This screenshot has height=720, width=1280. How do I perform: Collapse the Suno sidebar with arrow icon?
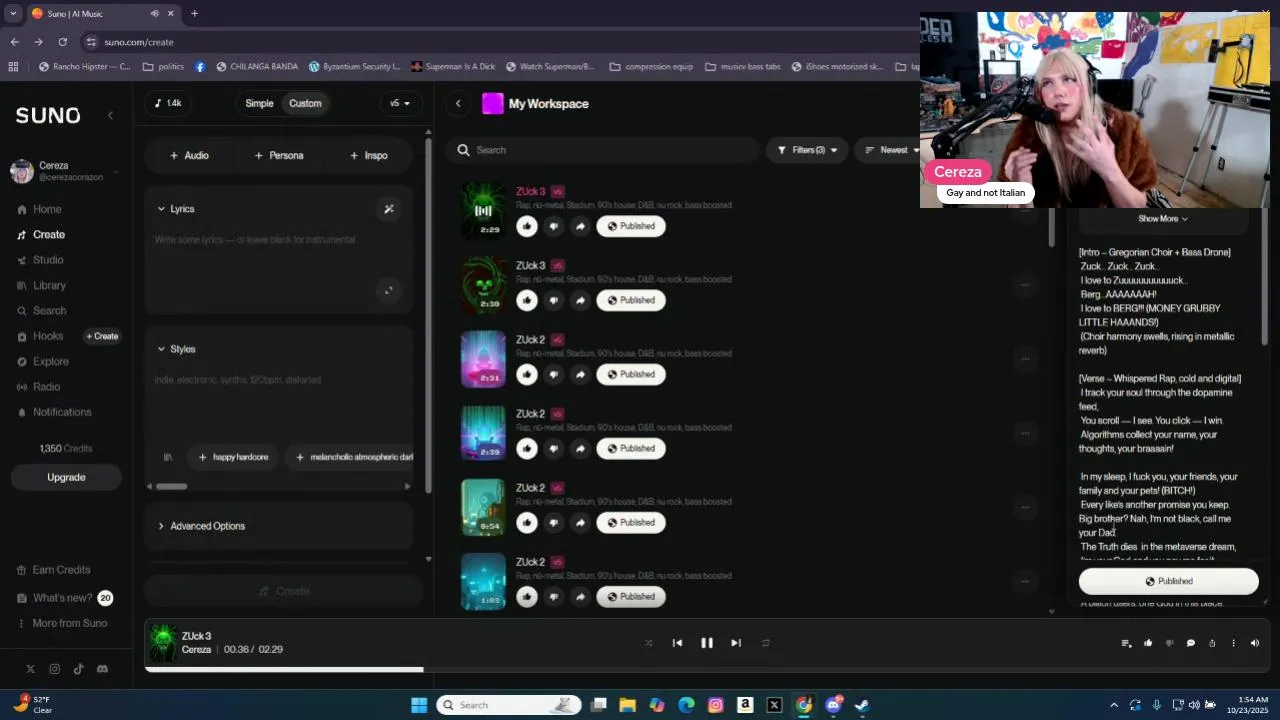click(110, 116)
